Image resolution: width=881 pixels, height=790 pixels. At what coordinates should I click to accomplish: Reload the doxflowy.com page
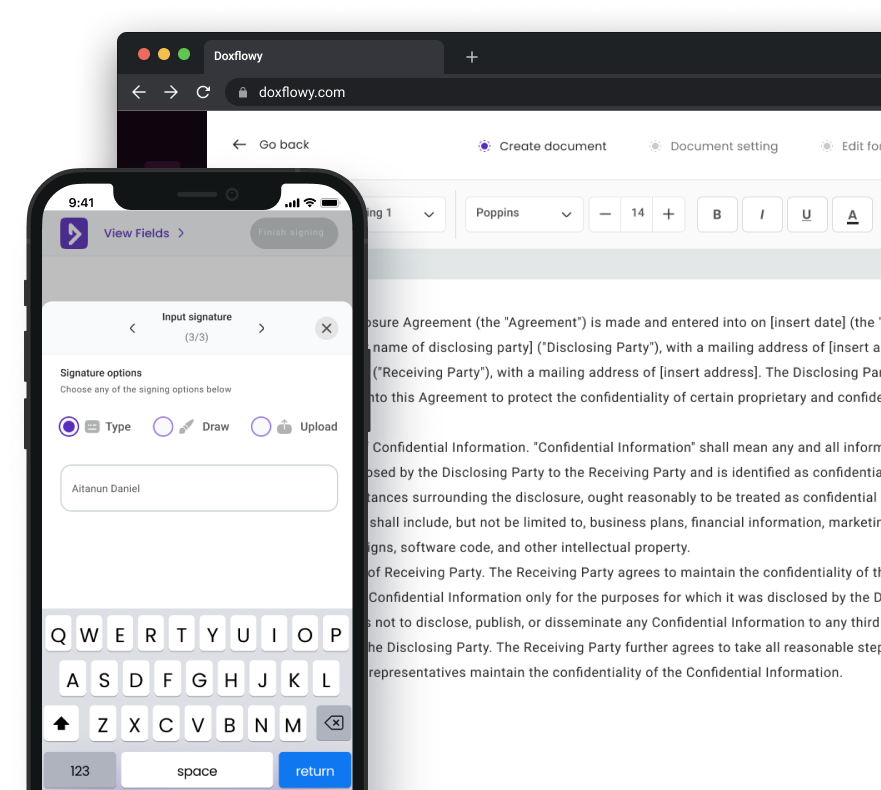click(x=203, y=92)
